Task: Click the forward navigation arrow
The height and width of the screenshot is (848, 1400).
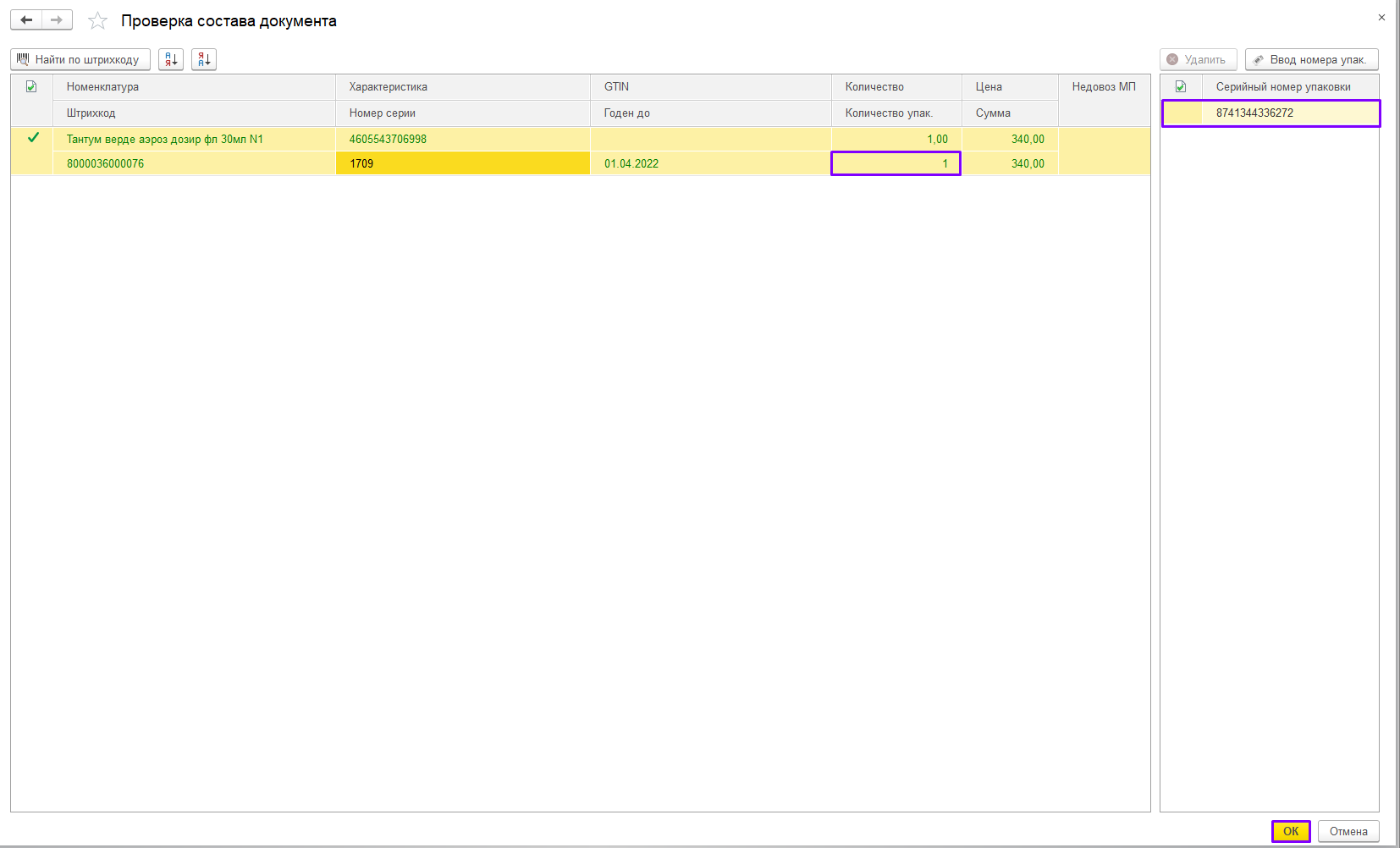Action: (57, 19)
